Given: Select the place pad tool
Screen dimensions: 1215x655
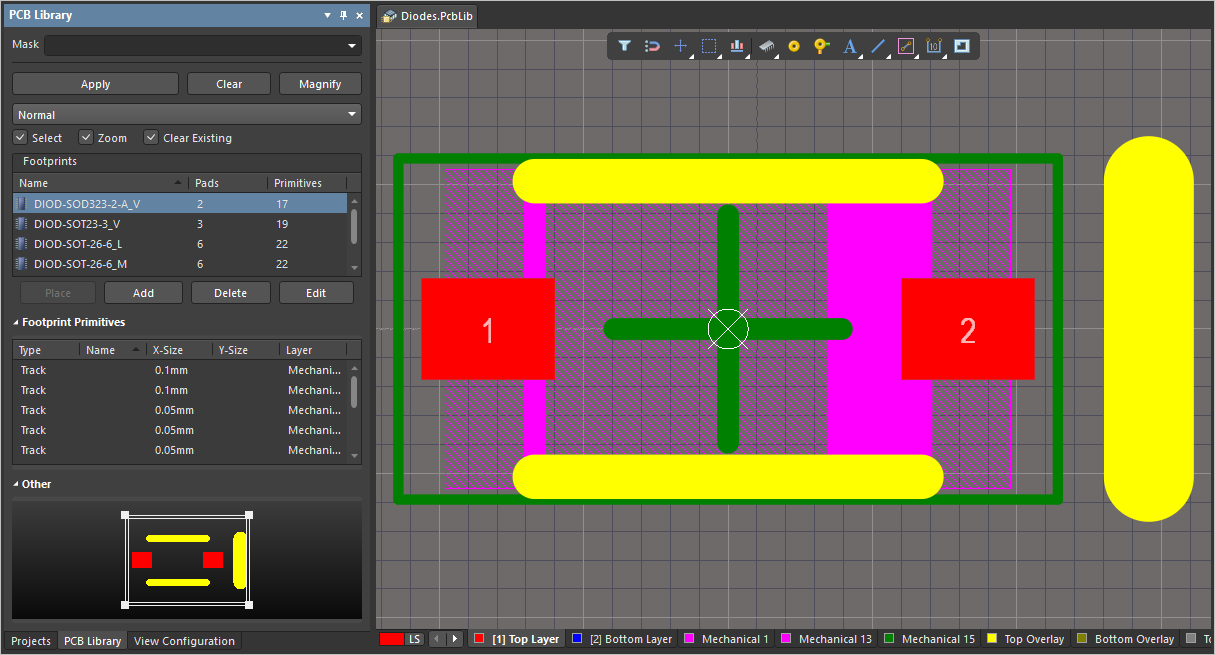Looking at the screenshot, I should [794, 46].
